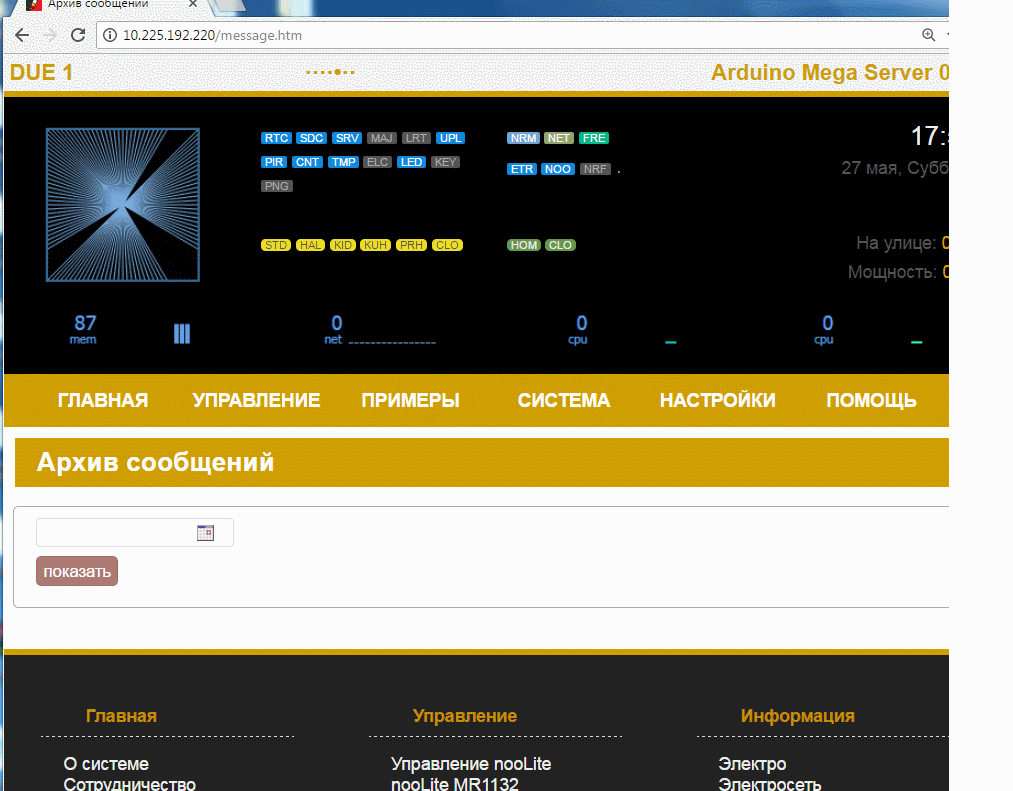
Task: Click the SDC module badge
Action: click(x=311, y=138)
